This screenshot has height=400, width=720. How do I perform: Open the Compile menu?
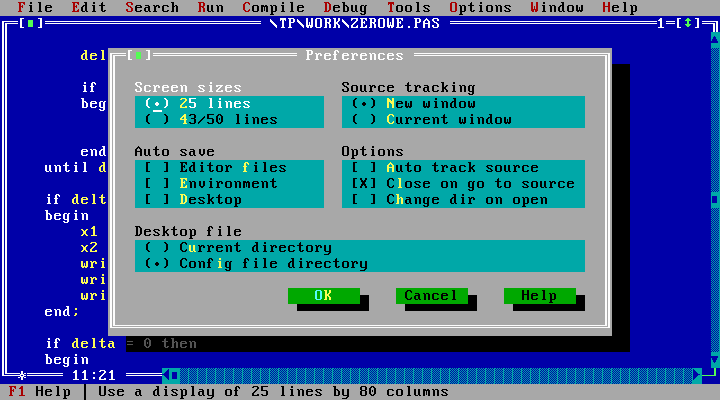tap(245, 7)
